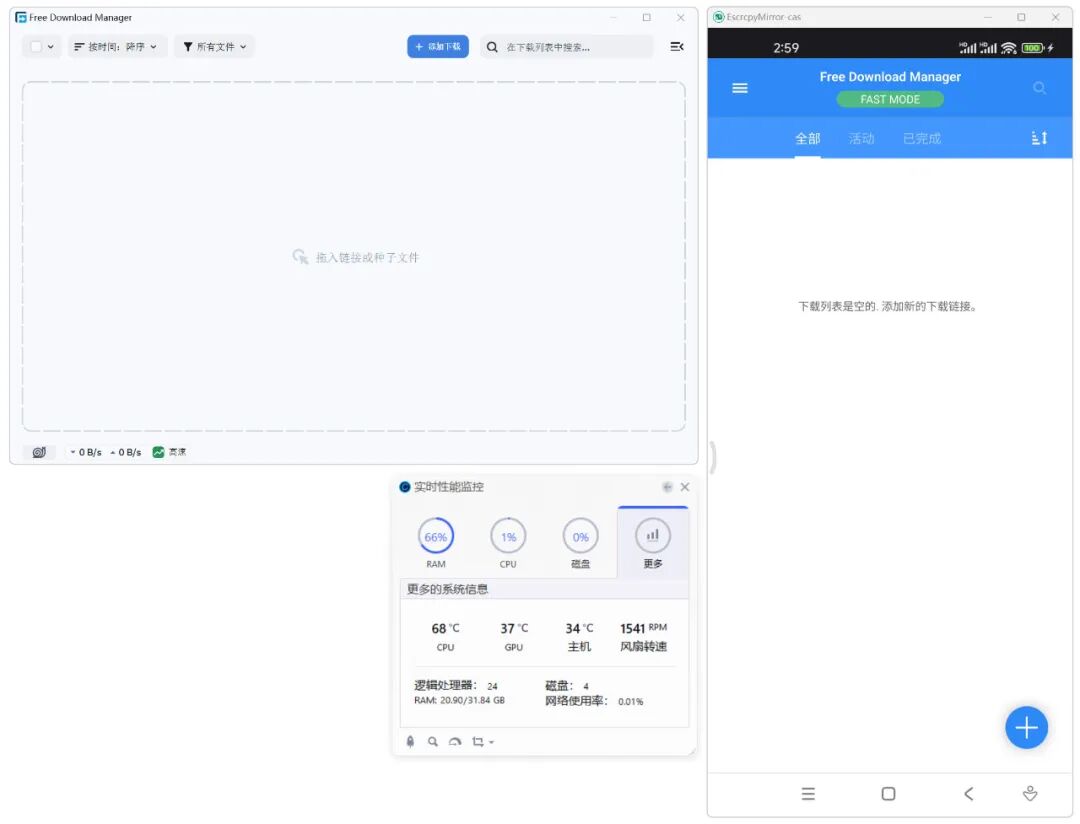Viewport: 1080px width, 824px height.
Task: Open hamburger menu in mobile FDM app
Action: pos(740,88)
